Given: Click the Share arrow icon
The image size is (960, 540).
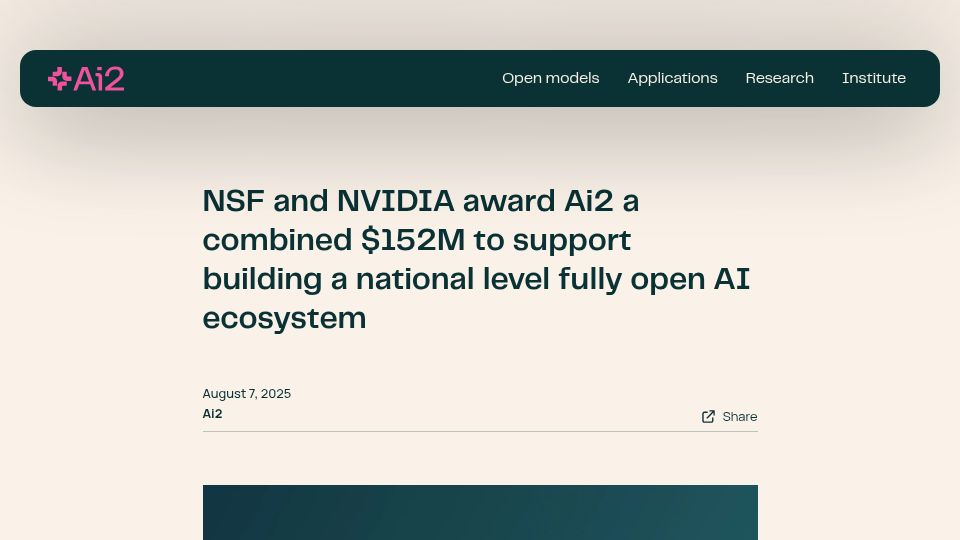Looking at the screenshot, I should coord(708,417).
